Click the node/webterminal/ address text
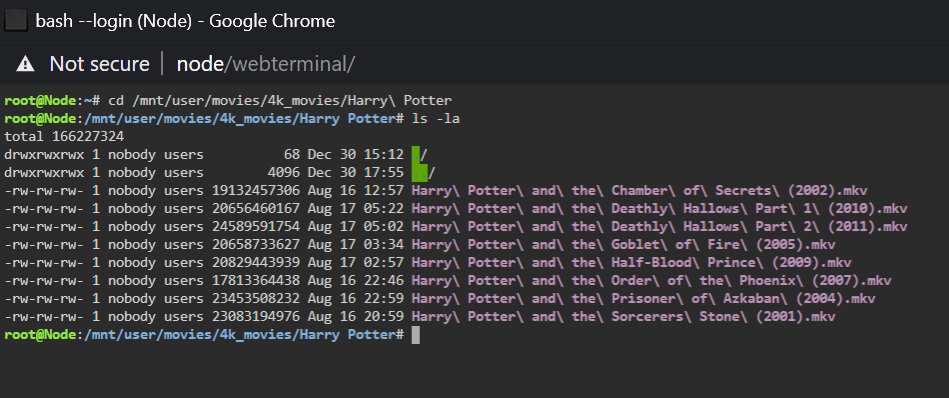This screenshot has height=398, width=949. [265, 64]
